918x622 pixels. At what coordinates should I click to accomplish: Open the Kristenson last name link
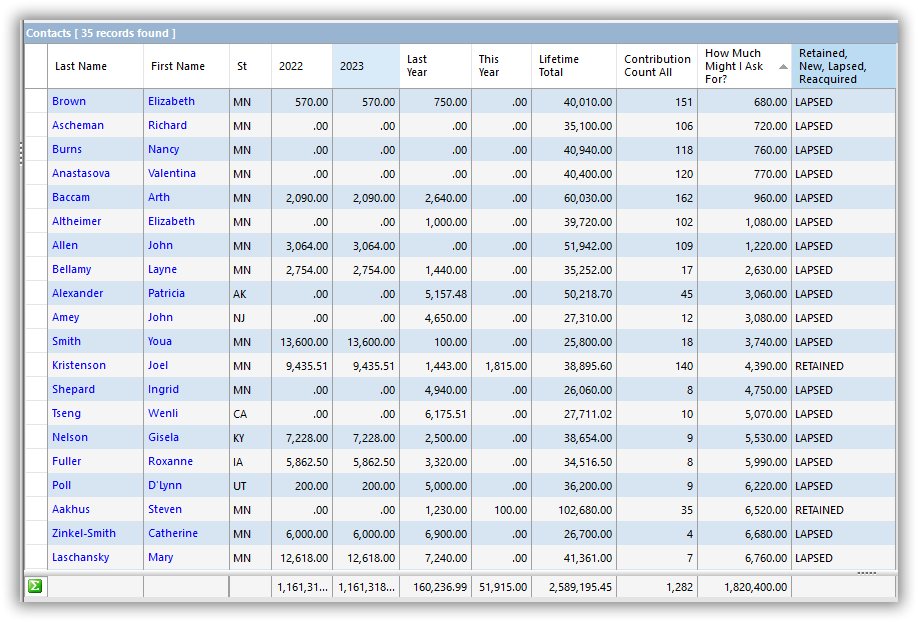[x=79, y=366]
